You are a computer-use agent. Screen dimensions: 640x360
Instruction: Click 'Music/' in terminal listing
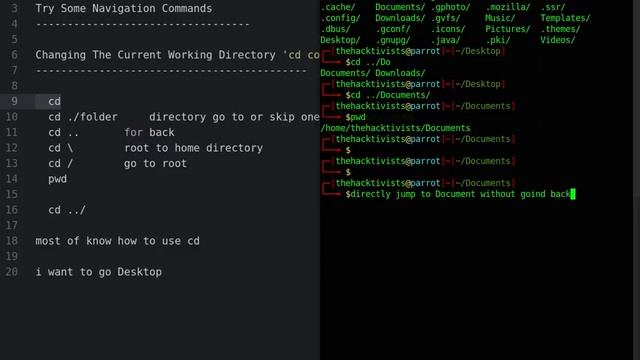pos(500,18)
